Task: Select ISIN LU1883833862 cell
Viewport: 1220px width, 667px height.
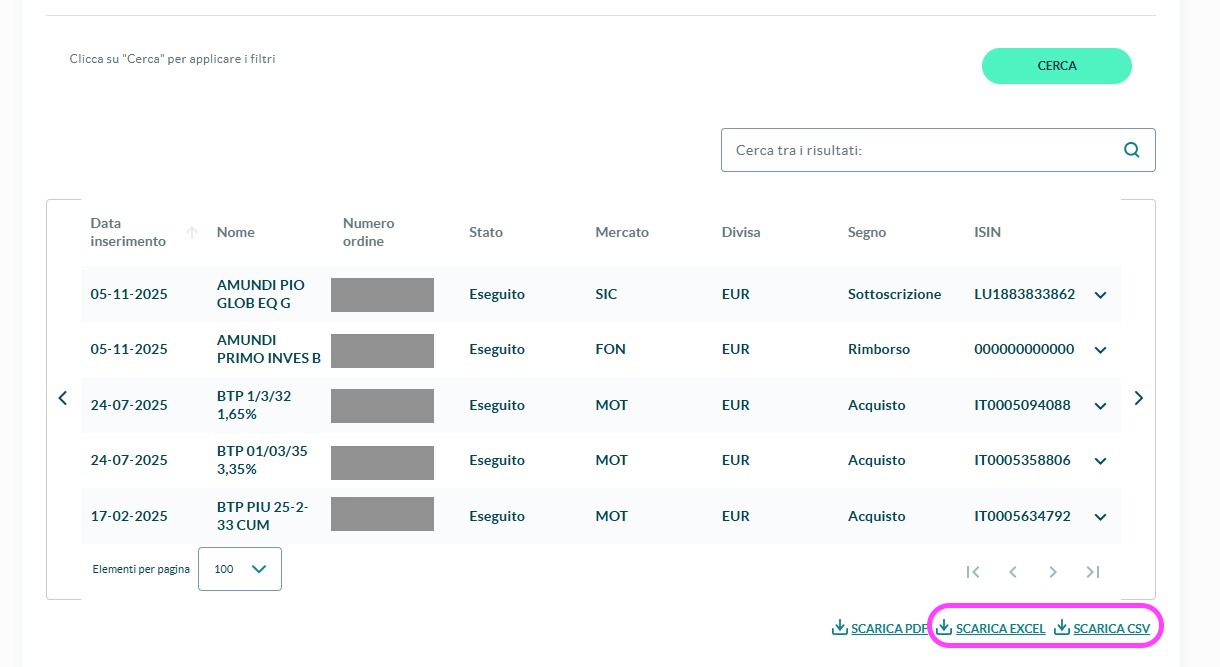Action: pyautogui.click(x=1025, y=294)
